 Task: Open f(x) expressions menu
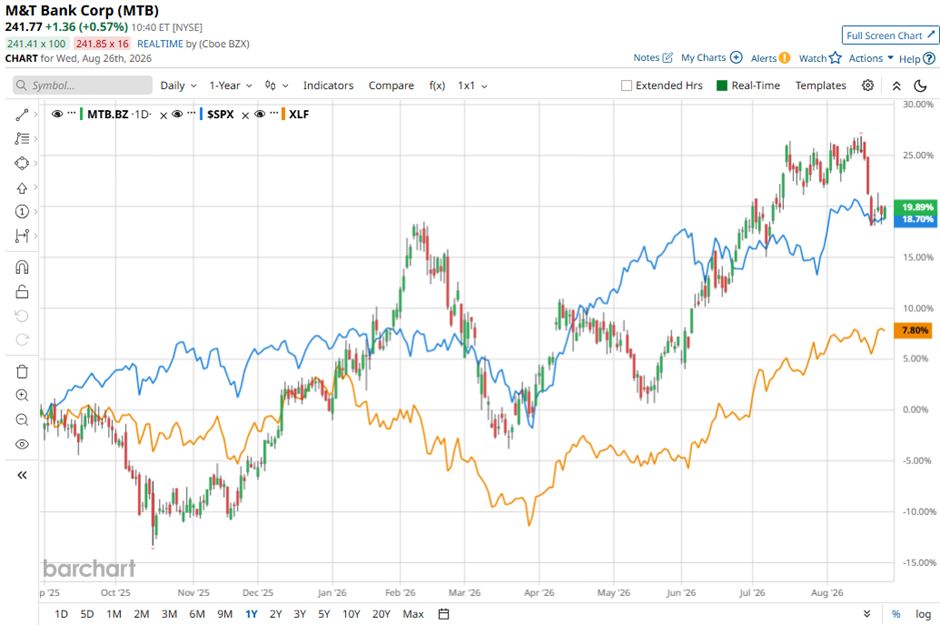(437, 86)
